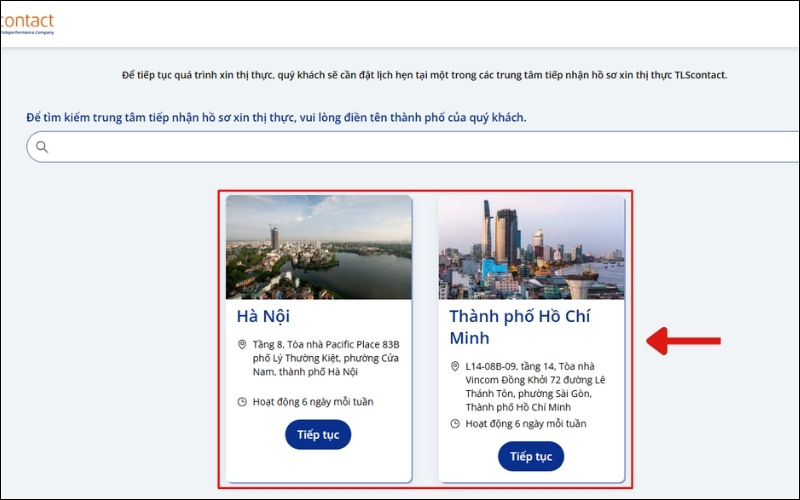Click the Hồ Chí Minh opening hours clock icon
This screenshot has height=500, width=800.
pyautogui.click(x=455, y=423)
